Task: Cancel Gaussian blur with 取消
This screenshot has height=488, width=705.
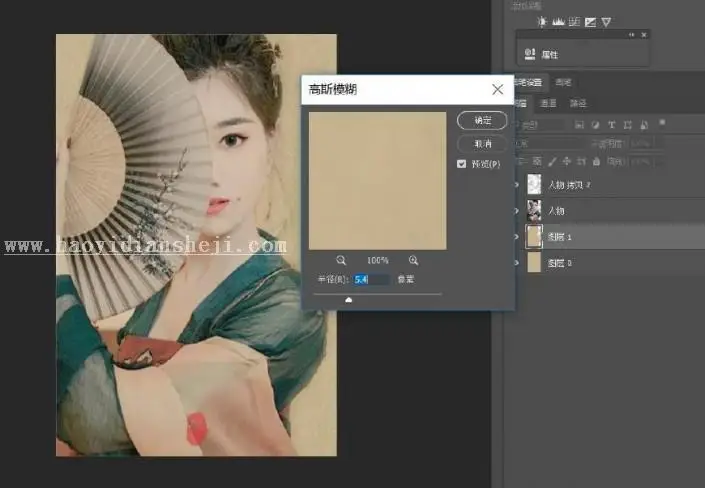Action: click(482, 144)
